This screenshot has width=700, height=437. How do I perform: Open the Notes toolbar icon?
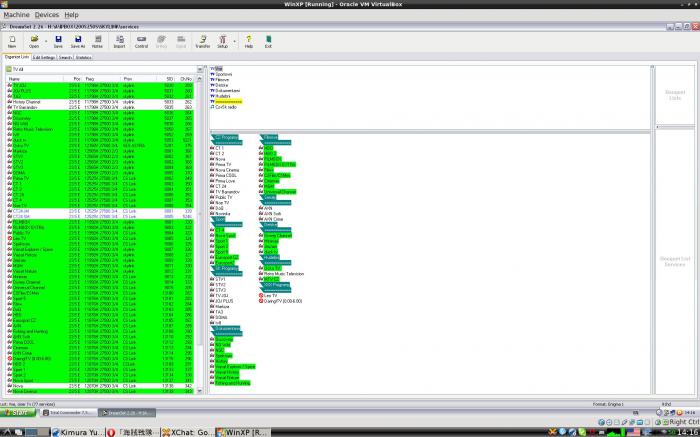[x=97, y=42]
